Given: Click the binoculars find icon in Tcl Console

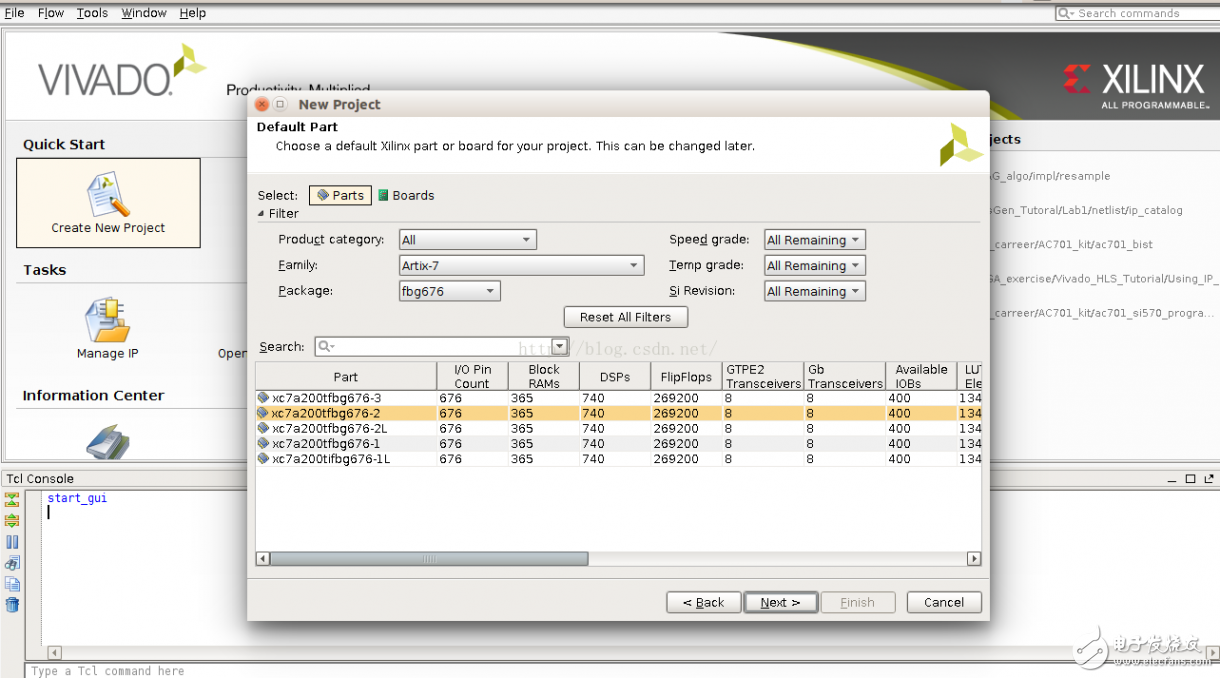Looking at the screenshot, I should [x=12, y=563].
